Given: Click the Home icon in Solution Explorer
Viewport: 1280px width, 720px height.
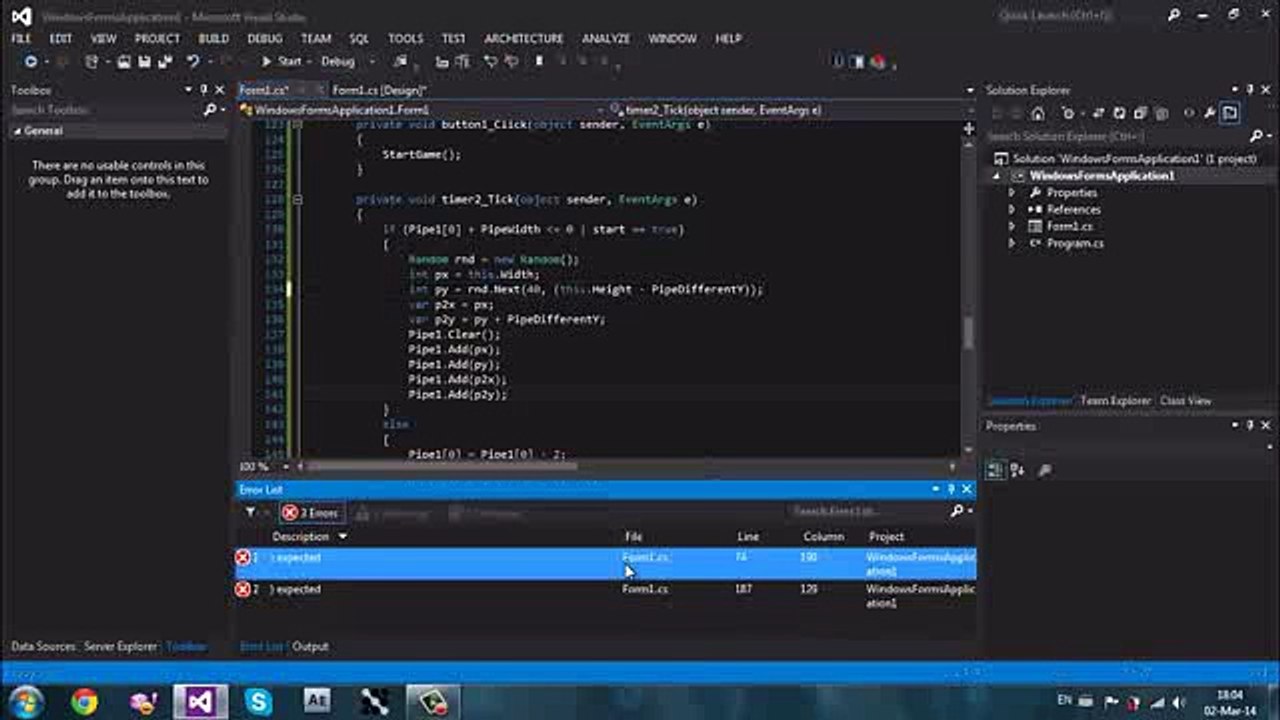Looking at the screenshot, I should pos(1038,114).
